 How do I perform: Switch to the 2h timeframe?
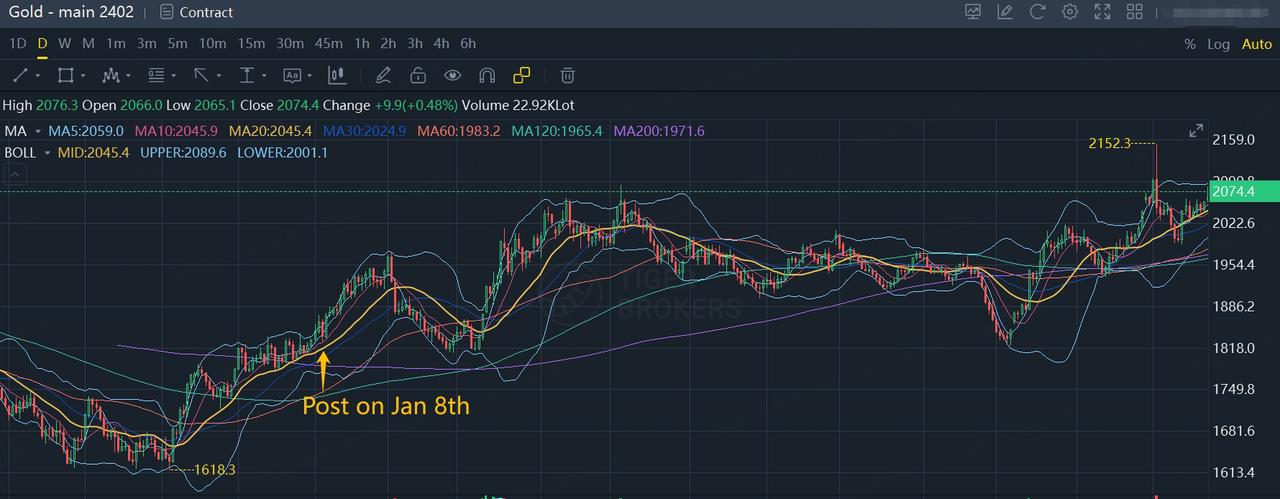[389, 44]
